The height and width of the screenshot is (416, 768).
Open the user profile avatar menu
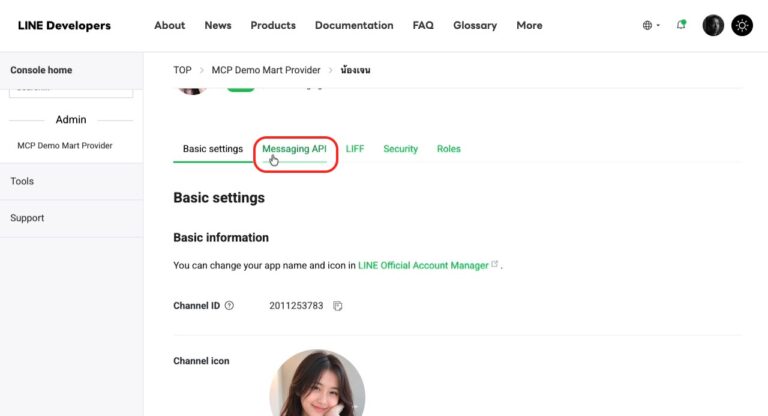[x=713, y=25]
